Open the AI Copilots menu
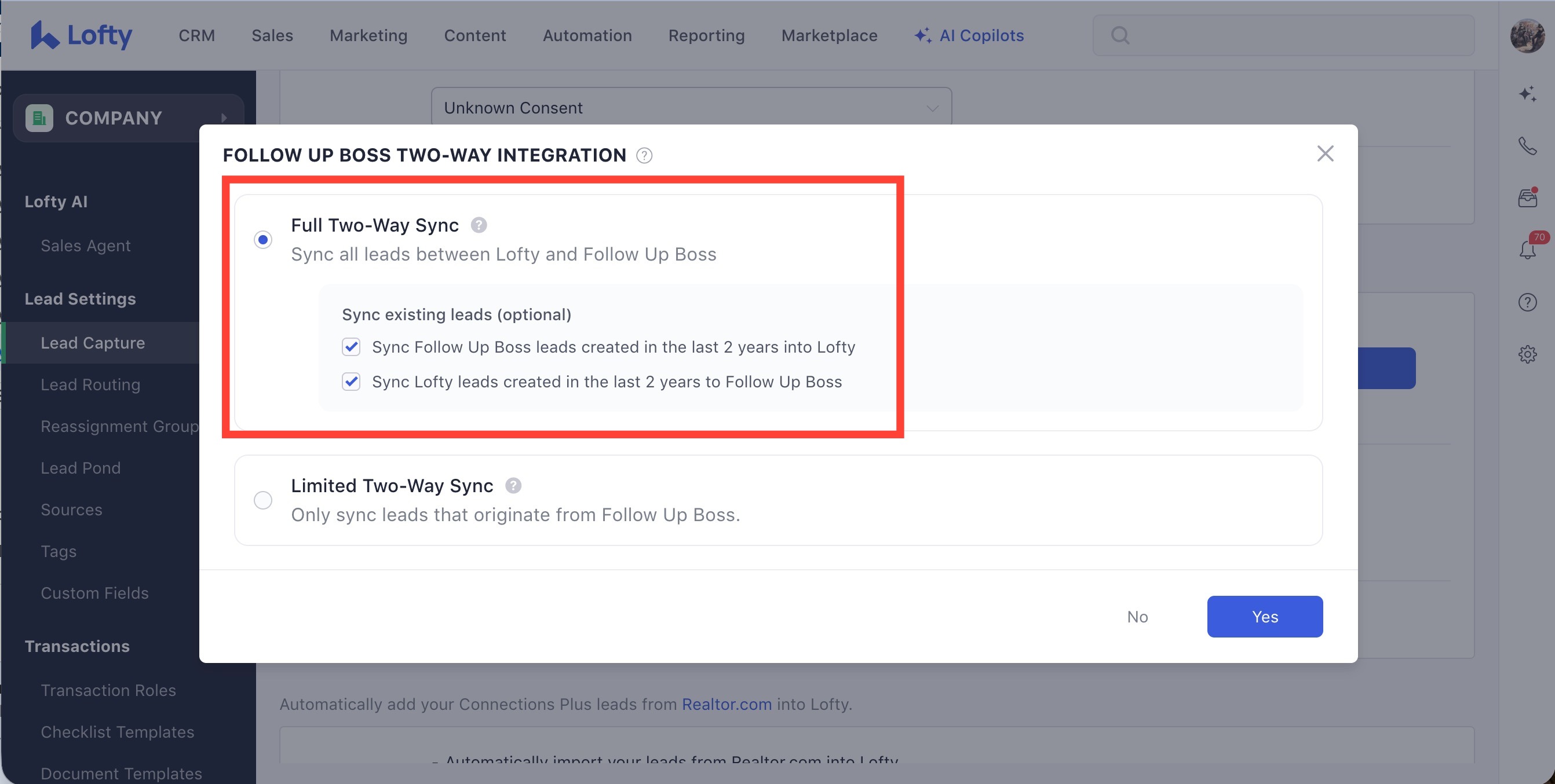Image resolution: width=1555 pixels, height=784 pixels. pos(969,35)
